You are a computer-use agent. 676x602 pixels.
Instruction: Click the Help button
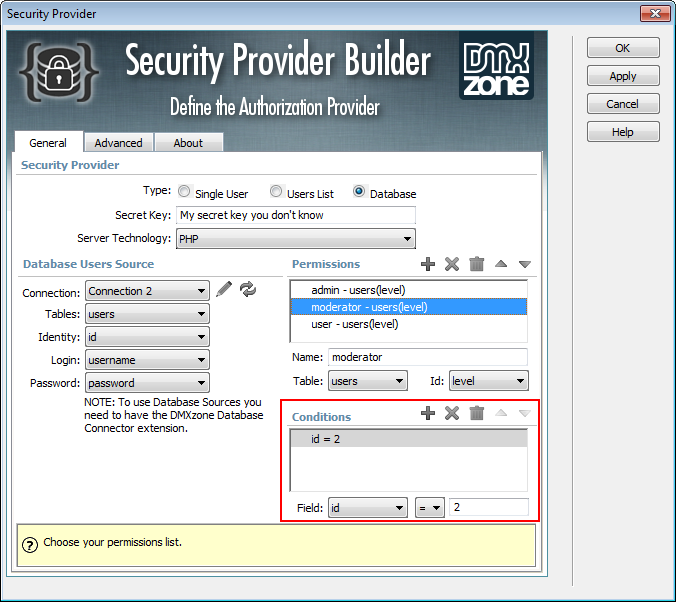click(x=623, y=132)
